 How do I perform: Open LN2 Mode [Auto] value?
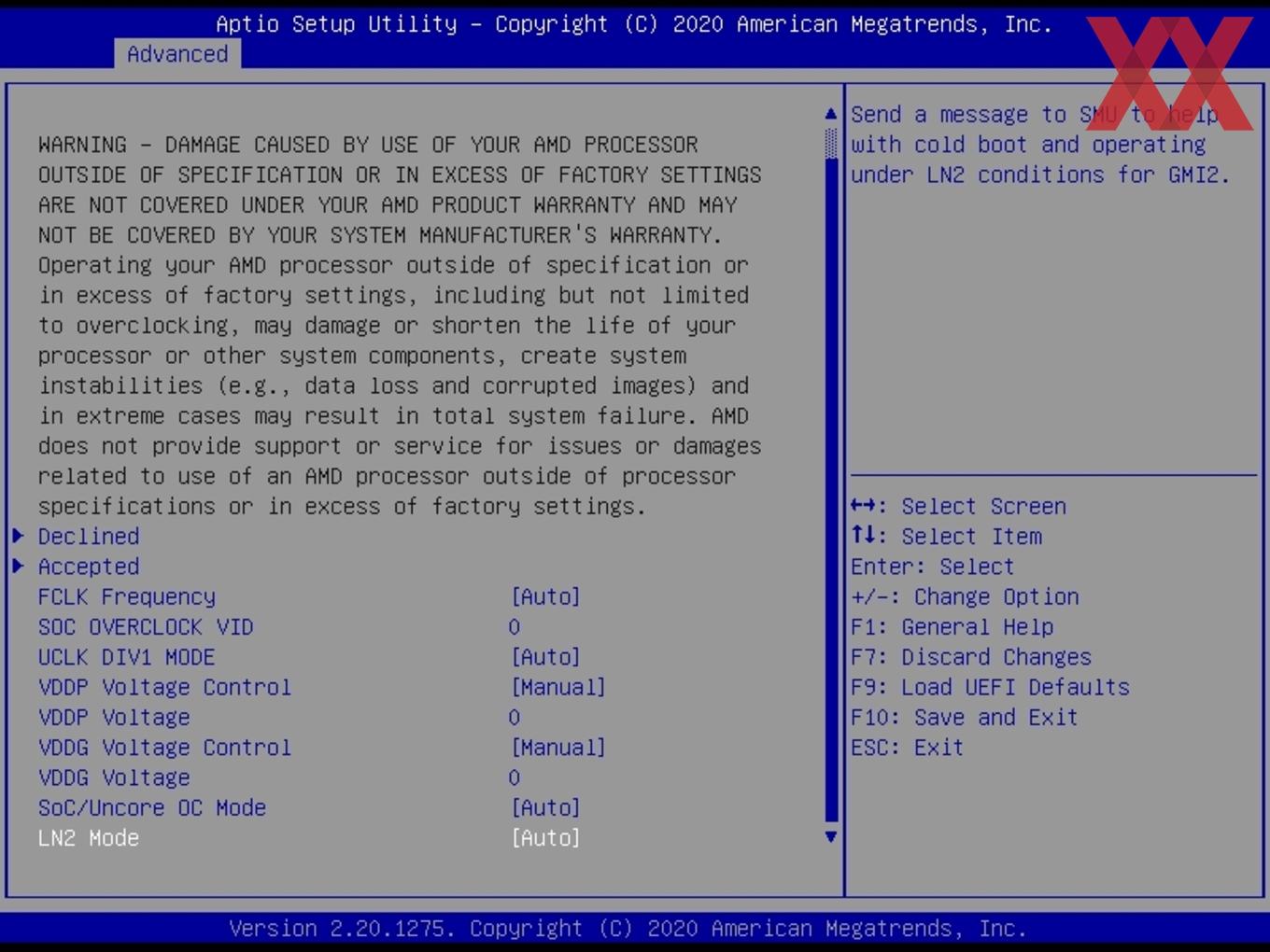coord(546,838)
